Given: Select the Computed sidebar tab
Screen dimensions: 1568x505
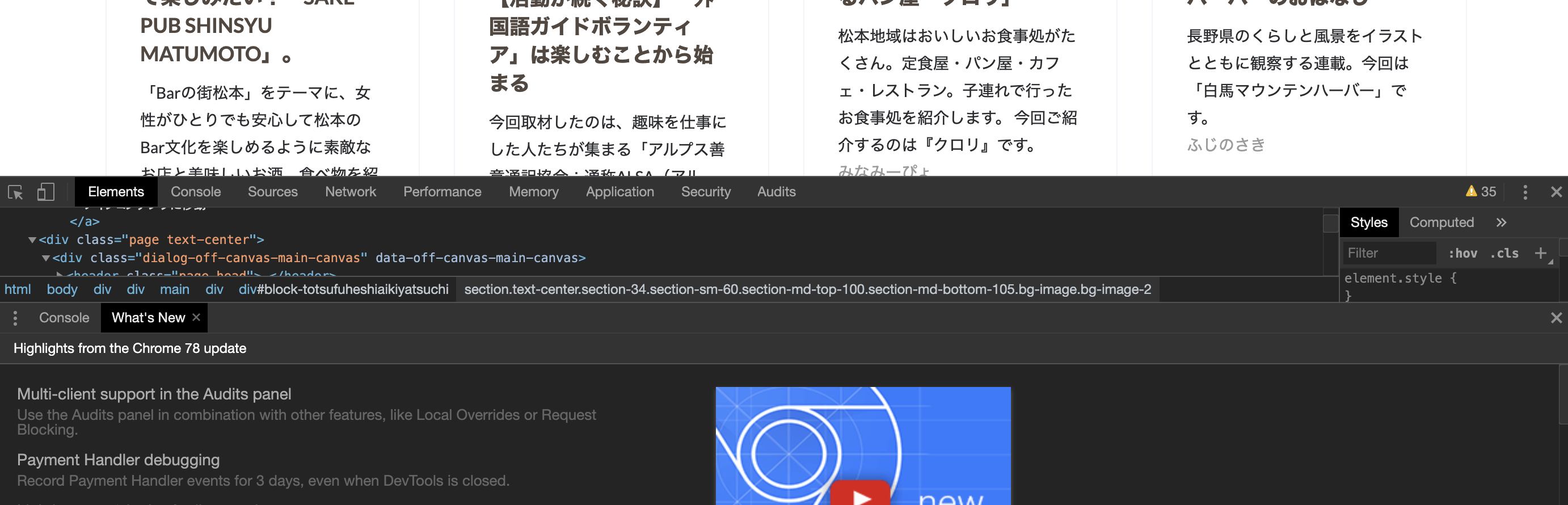Looking at the screenshot, I should [1441, 222].
